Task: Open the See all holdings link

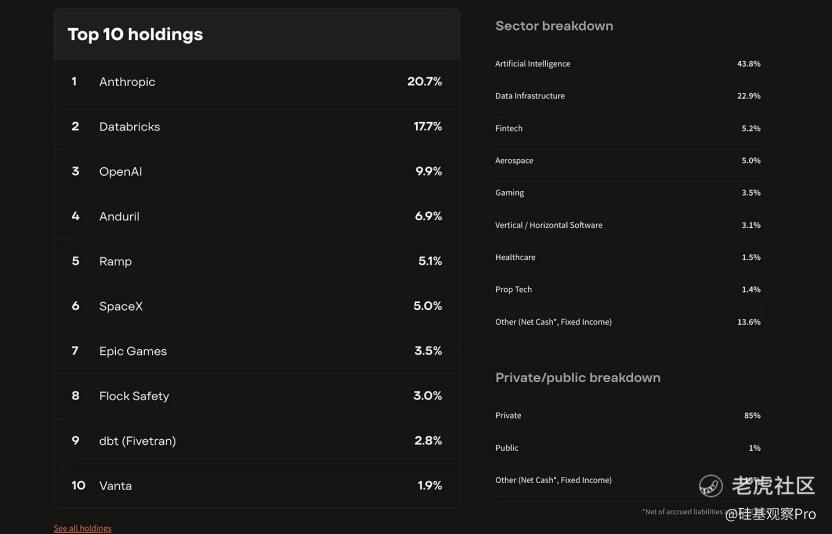Action: click(x=82, y=528)
